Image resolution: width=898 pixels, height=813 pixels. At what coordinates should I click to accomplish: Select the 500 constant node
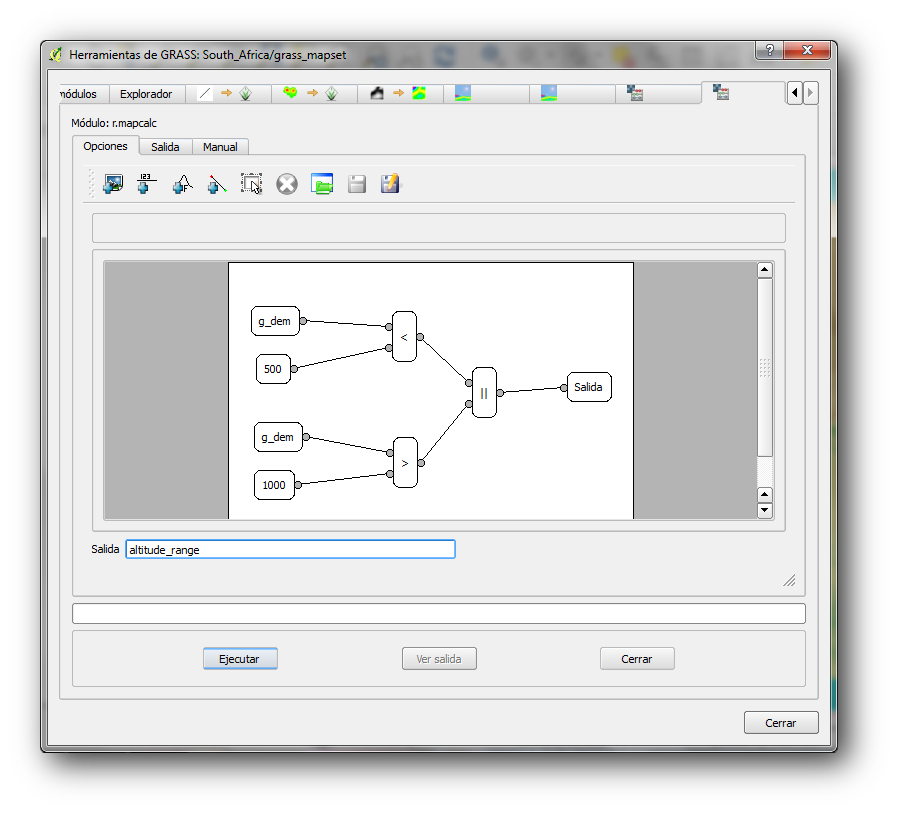tap(273, 369)
